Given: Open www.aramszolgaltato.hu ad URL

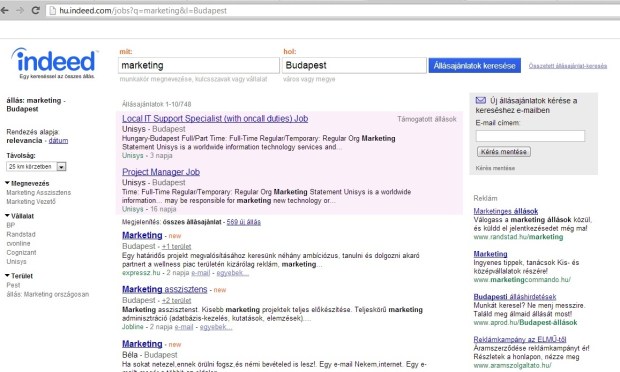Looking at the screenshot, I should coord(512,366).
